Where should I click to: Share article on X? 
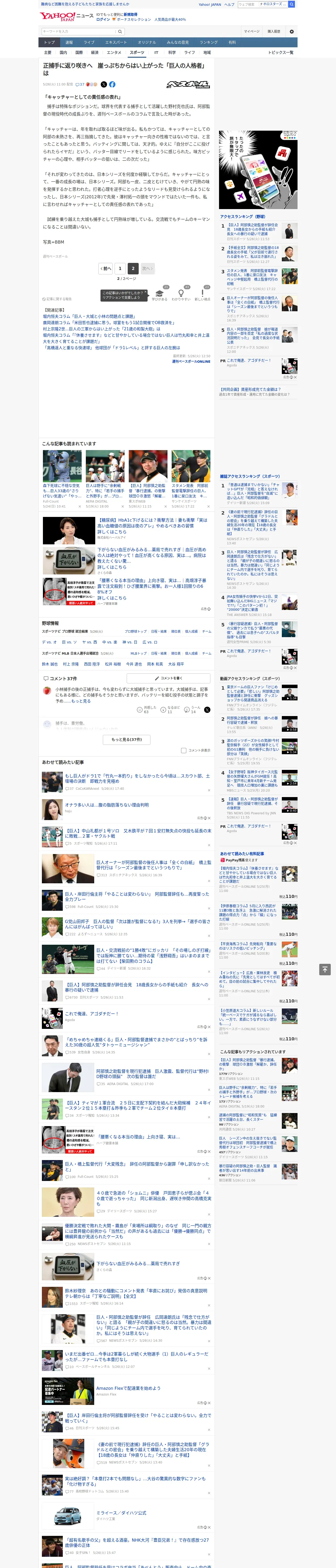coord(104,85)
